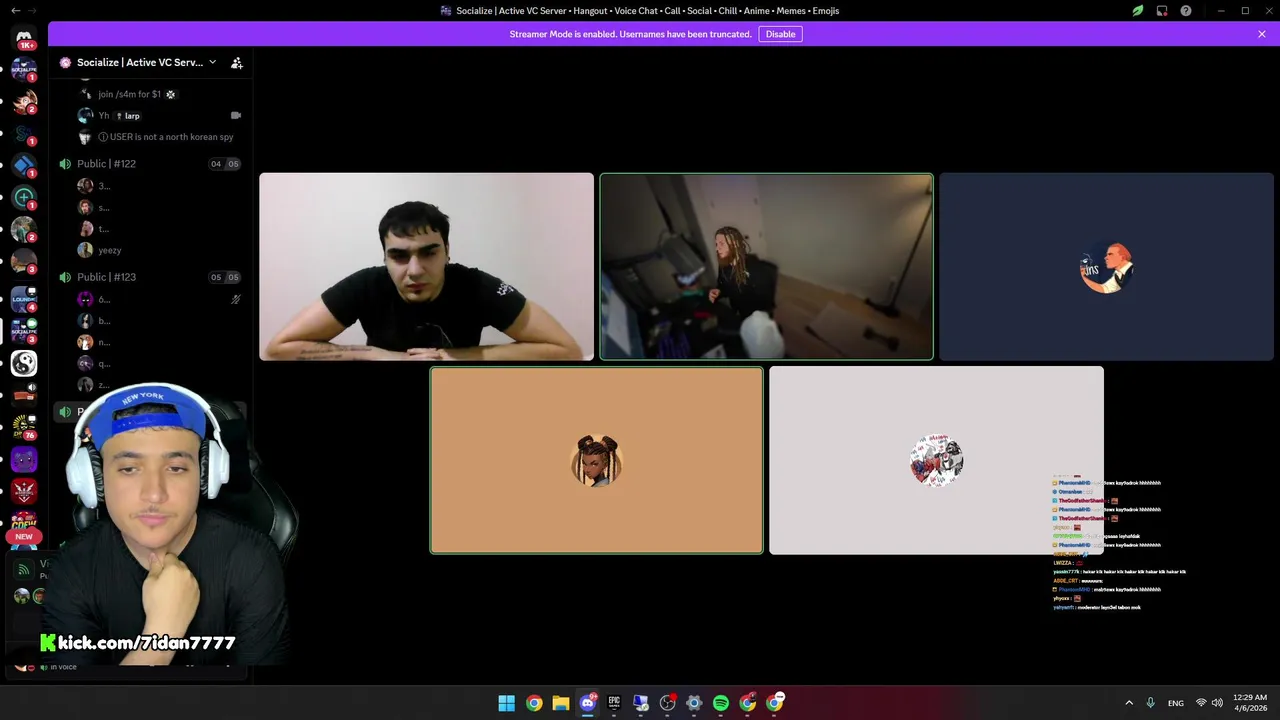The image size is (1280, 720).
Task: Open Epic Games Launcher from taskbar
Action: pos(614,703)
